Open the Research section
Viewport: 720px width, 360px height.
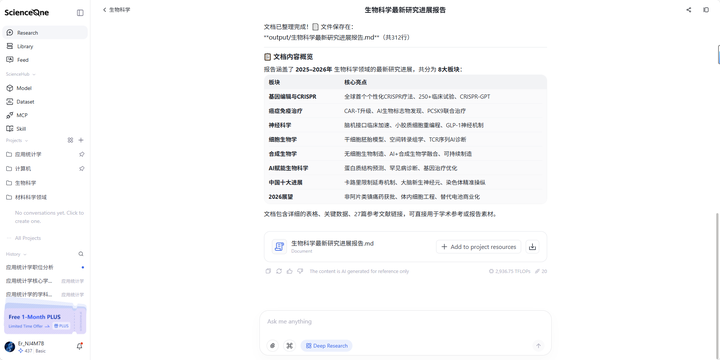click(x=45, y=33)
